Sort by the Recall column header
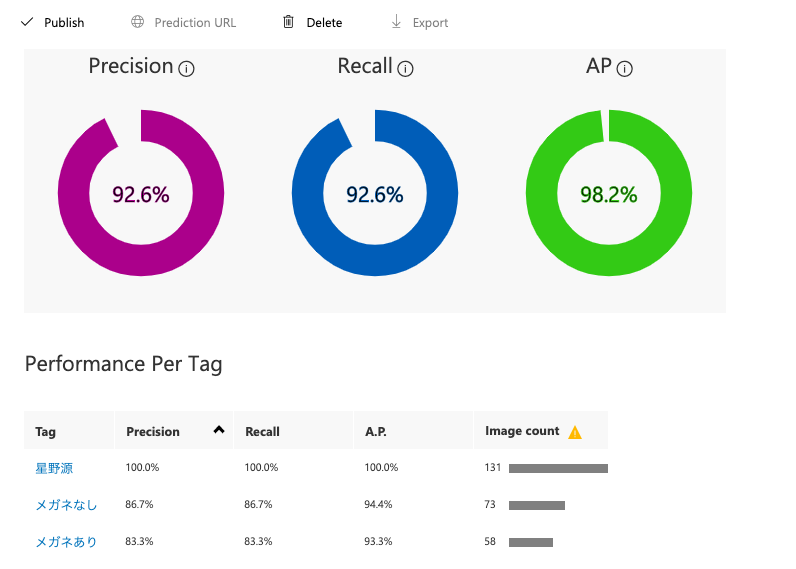This screenshot has width=796, height=569. tap(263, 432)
